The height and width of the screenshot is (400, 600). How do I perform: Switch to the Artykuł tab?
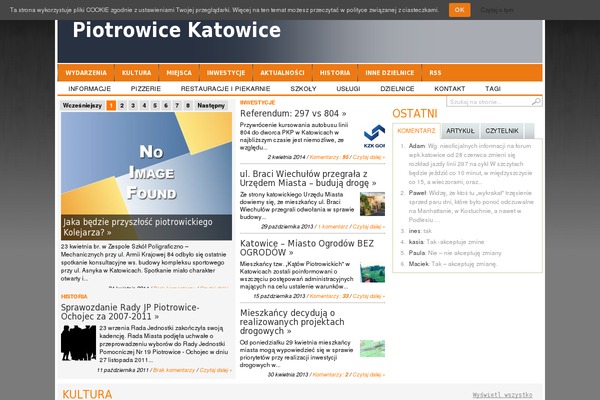pos(460,131)
